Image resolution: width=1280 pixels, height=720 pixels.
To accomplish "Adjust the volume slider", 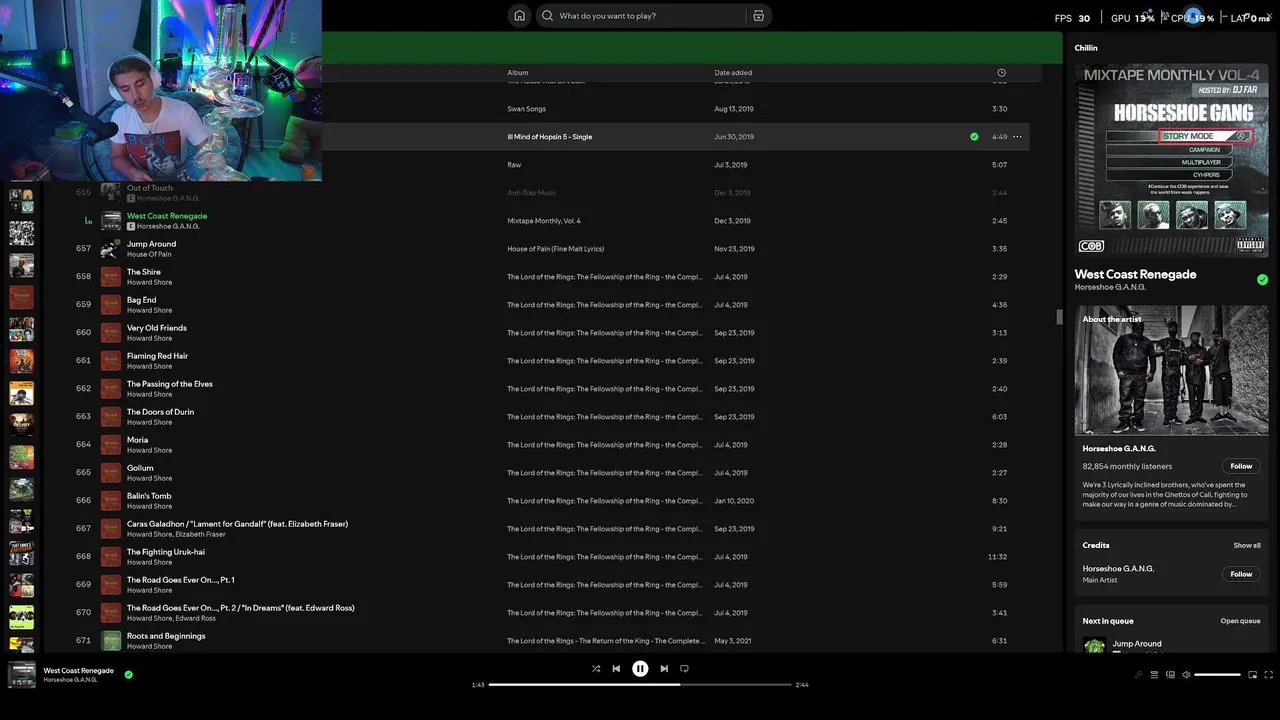I will (x=1217, y=675).
